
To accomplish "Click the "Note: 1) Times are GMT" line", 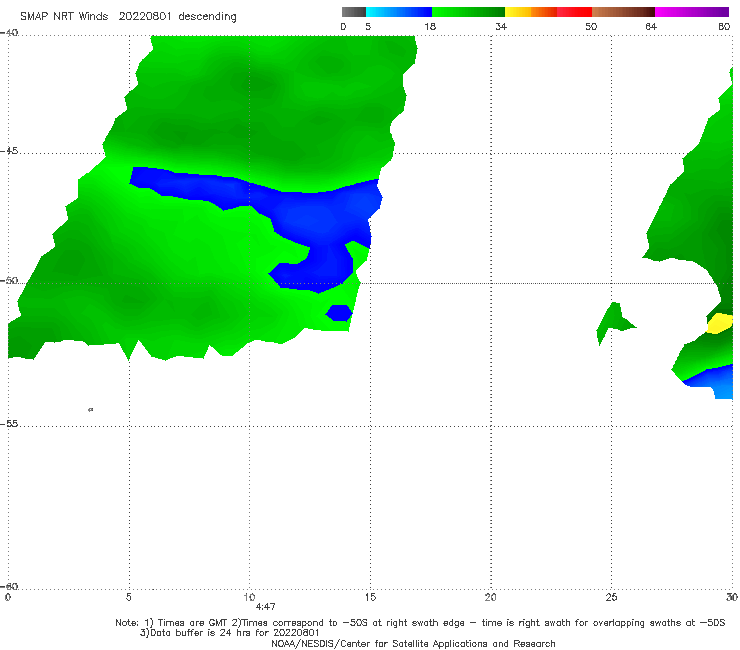I will 420,623.
